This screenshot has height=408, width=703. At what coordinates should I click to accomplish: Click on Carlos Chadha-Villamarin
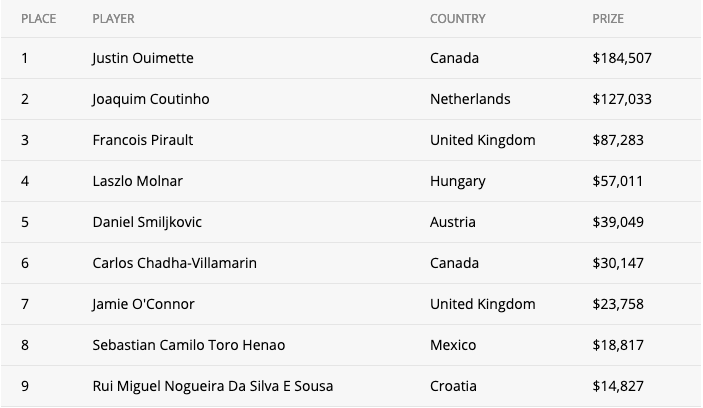click(x=174, y=263)
